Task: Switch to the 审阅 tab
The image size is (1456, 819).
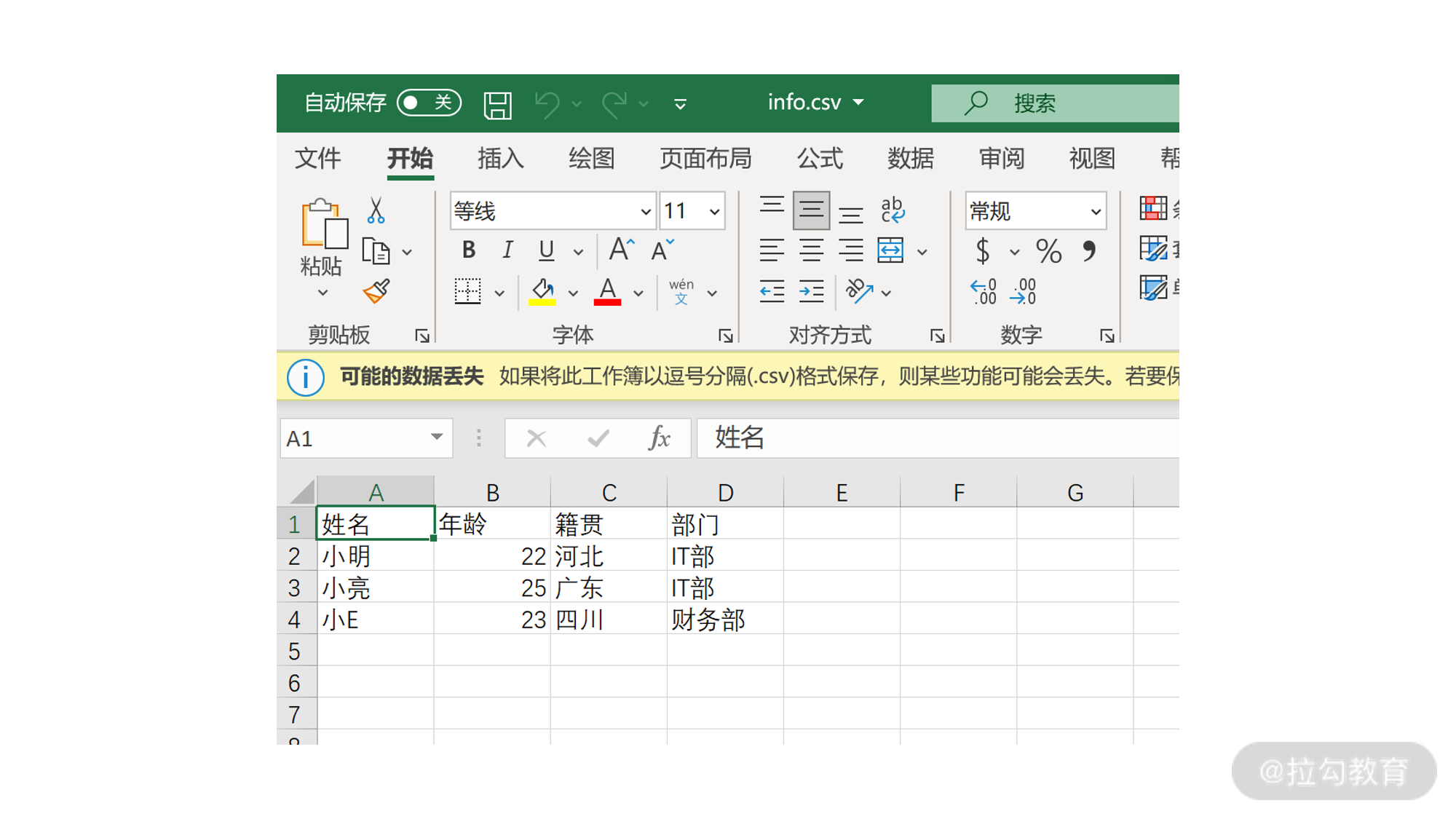Action: pyautogui.click(x=1002, y=158)
